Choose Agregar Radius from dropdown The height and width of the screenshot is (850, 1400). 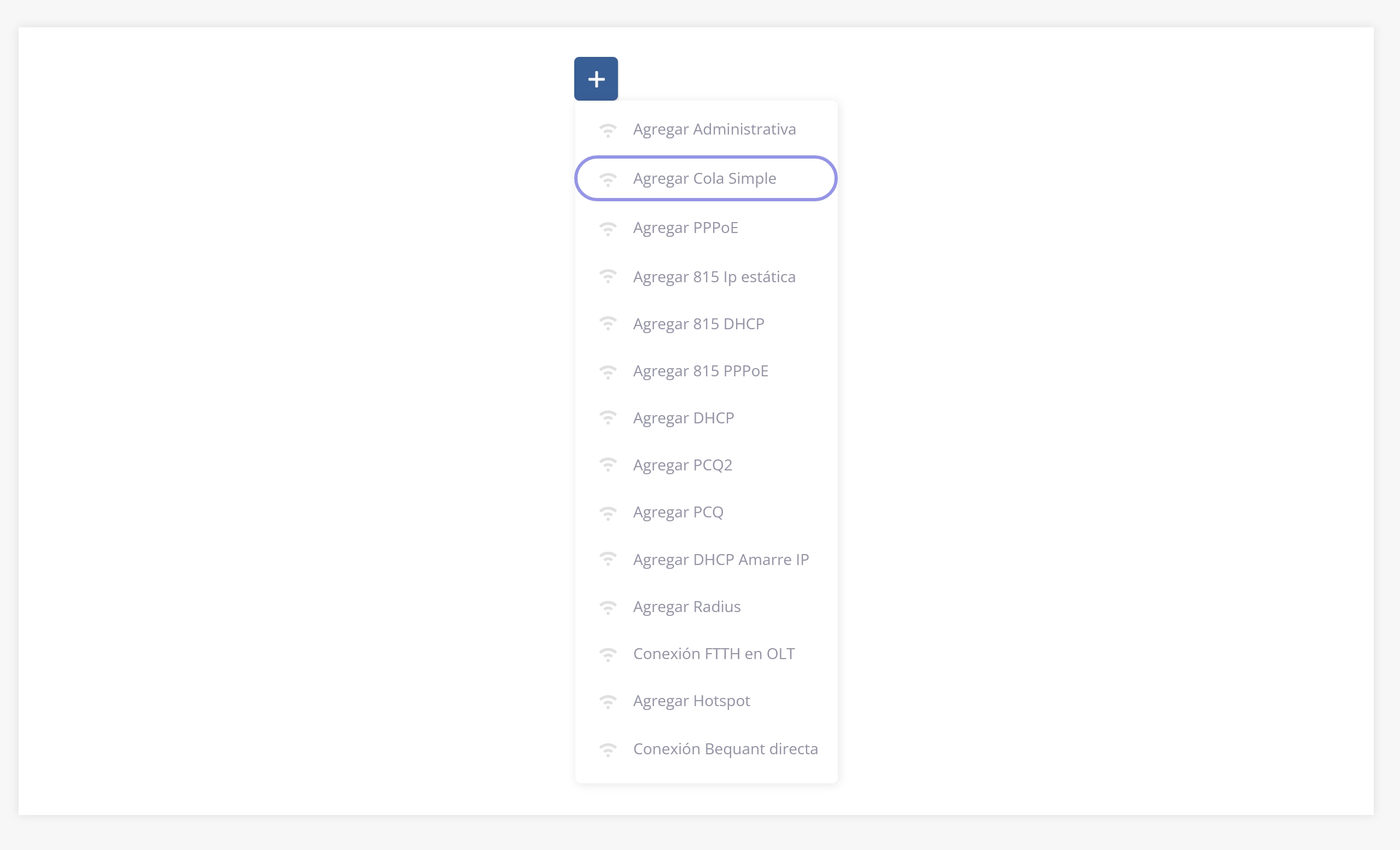686,607
